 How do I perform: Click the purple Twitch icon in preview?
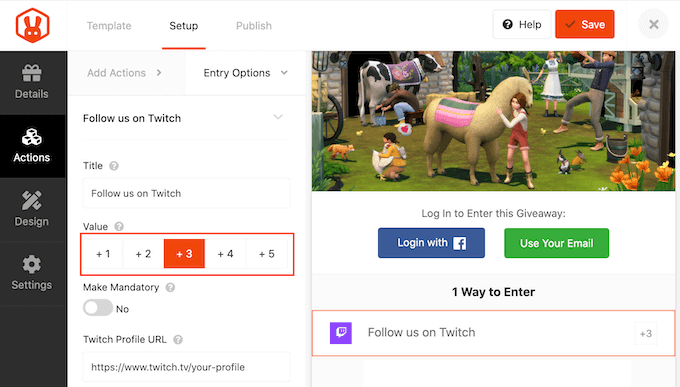click(341, 333)
